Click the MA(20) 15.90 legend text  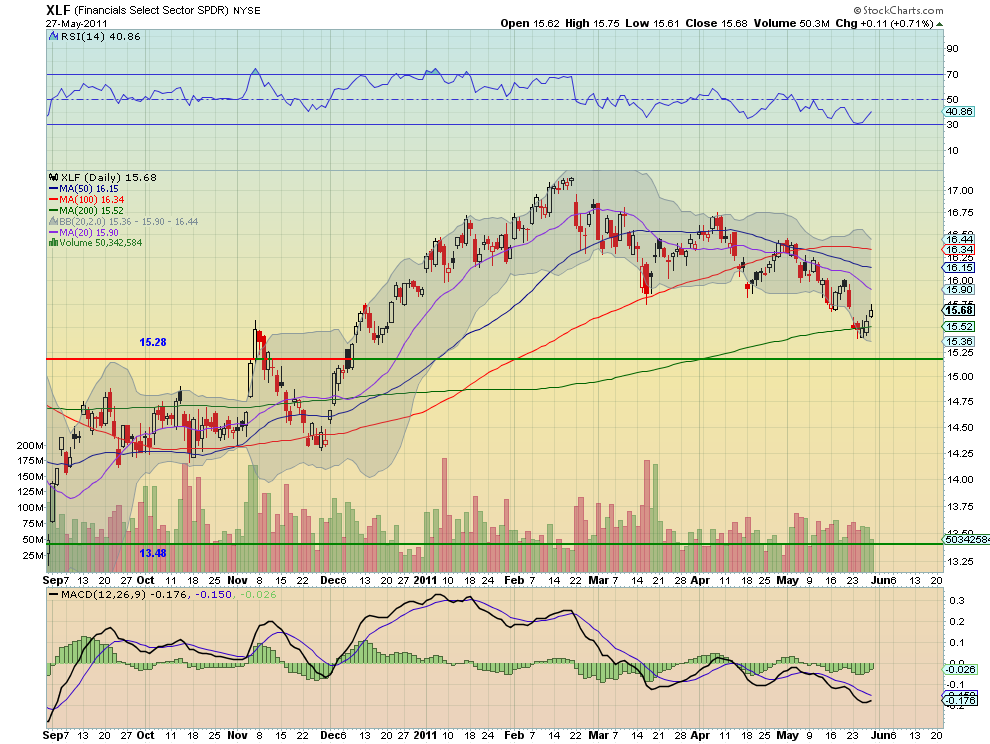(89, 232)
